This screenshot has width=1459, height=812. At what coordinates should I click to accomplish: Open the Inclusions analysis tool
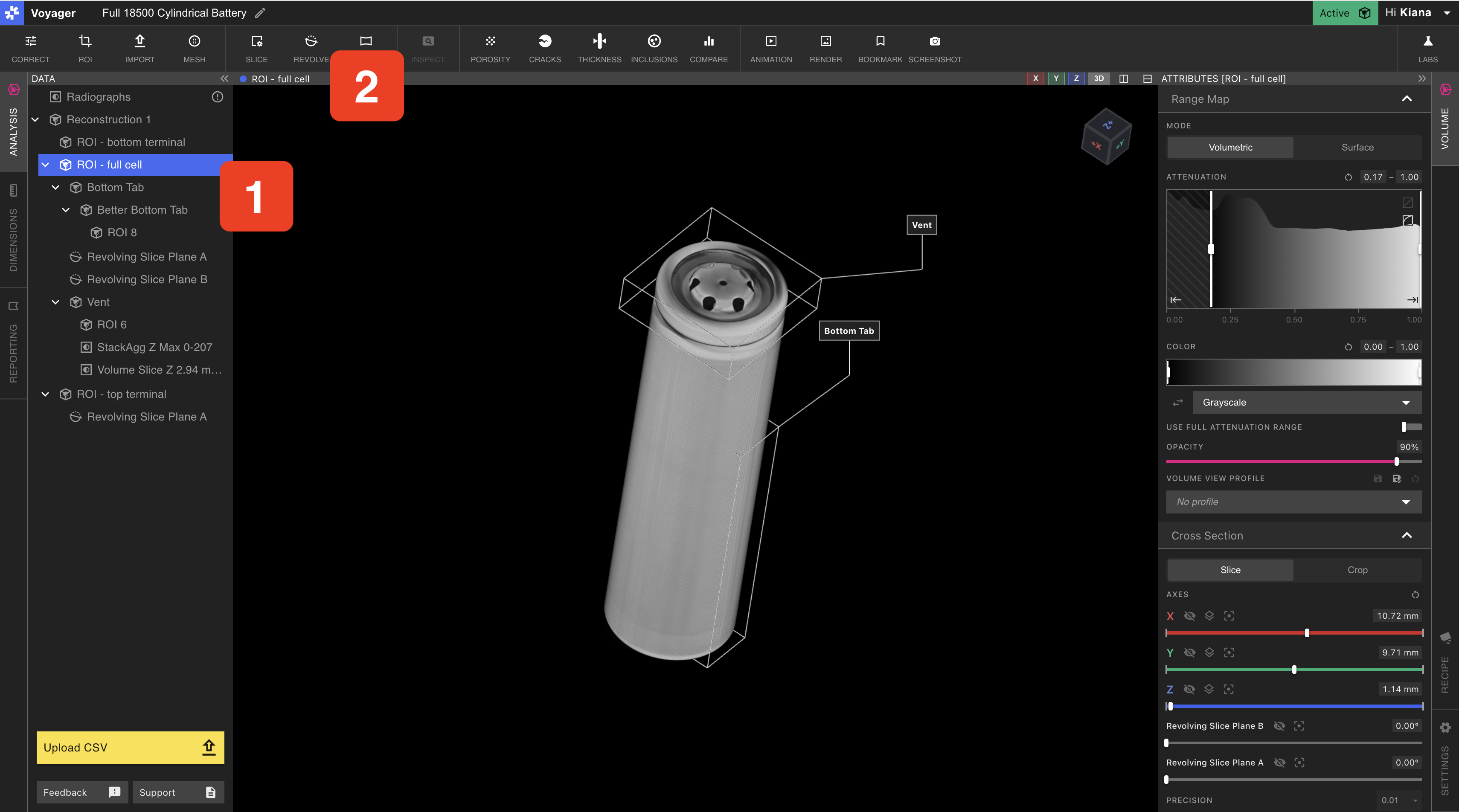[x=654, y=49]
